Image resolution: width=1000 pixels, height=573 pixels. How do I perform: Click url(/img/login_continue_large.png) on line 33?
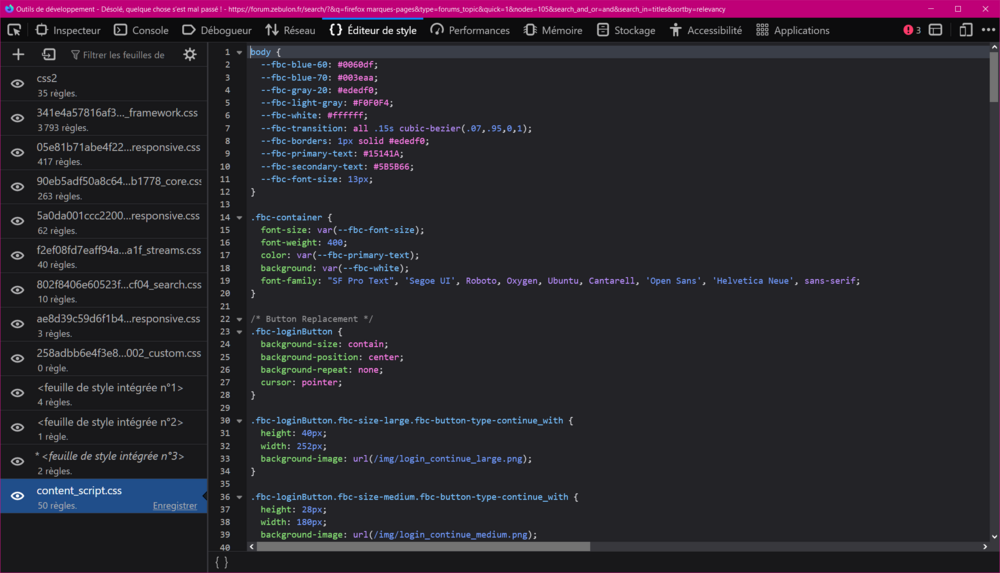[x=439, y=459]
